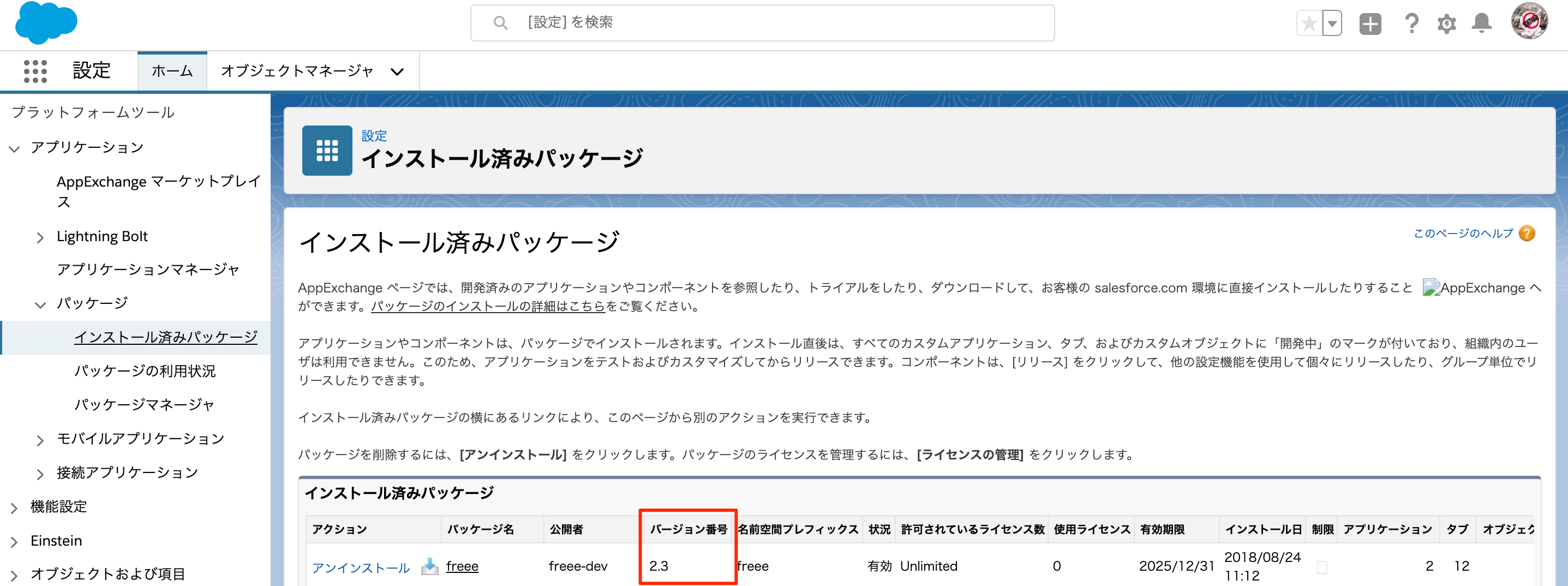Focus the [設定] を検索 search field

pos(762,23)
